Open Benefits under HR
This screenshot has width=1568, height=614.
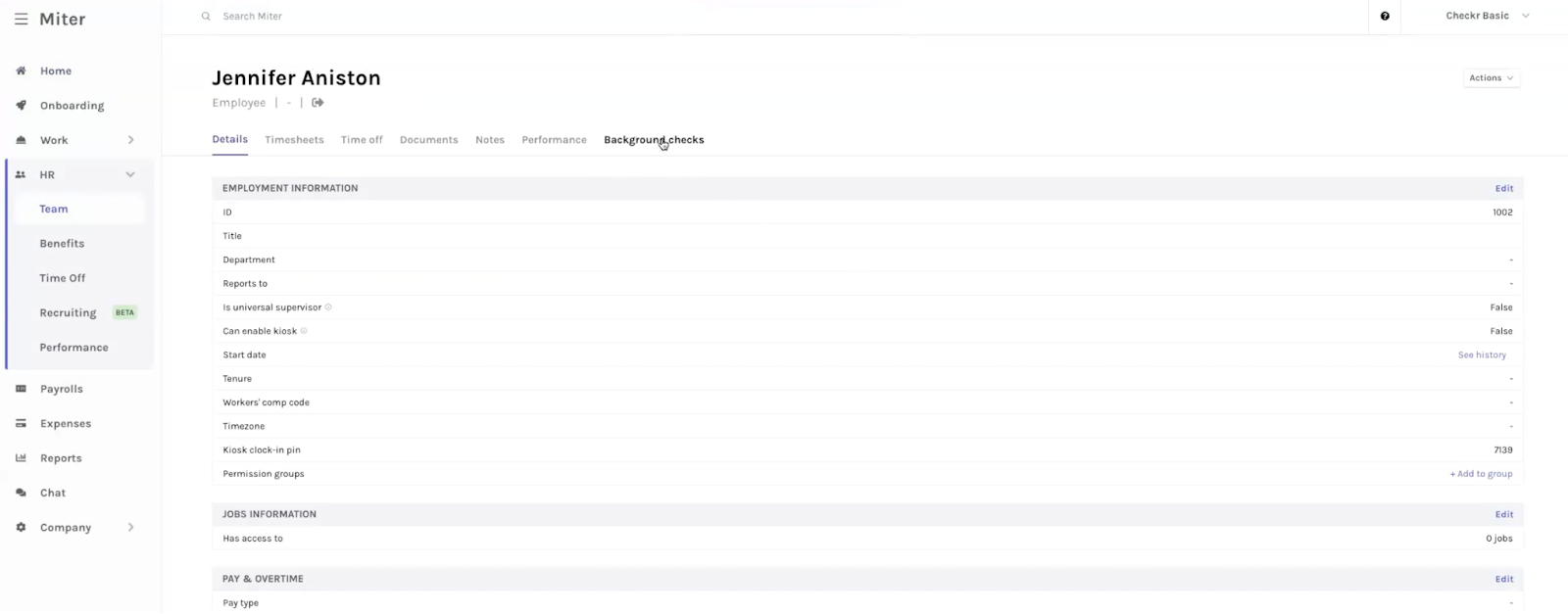[x=62, y=244]
